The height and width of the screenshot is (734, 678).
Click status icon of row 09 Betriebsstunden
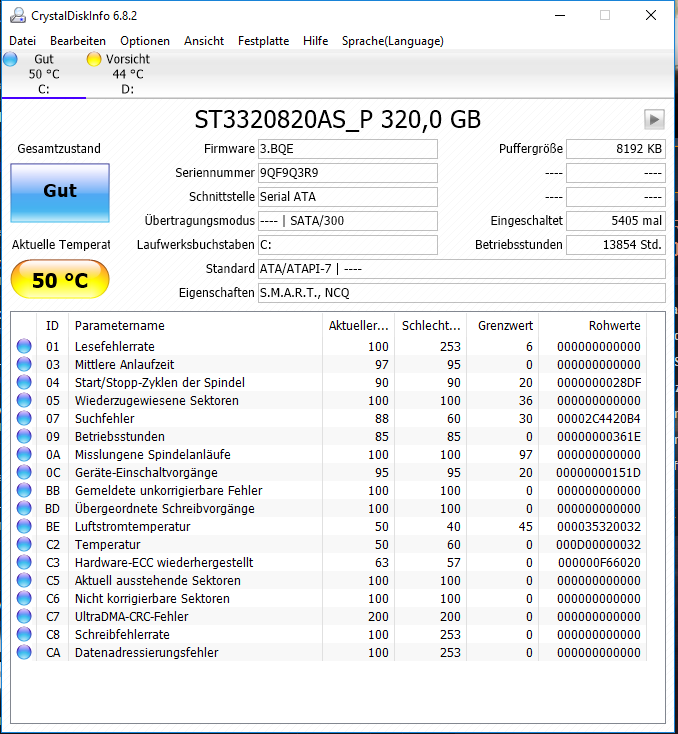pyautogui.click(x=24, y=436)
